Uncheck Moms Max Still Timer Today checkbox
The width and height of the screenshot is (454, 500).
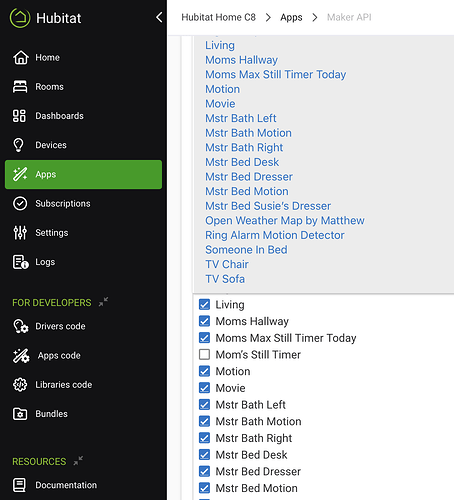(x=204, y=338)
